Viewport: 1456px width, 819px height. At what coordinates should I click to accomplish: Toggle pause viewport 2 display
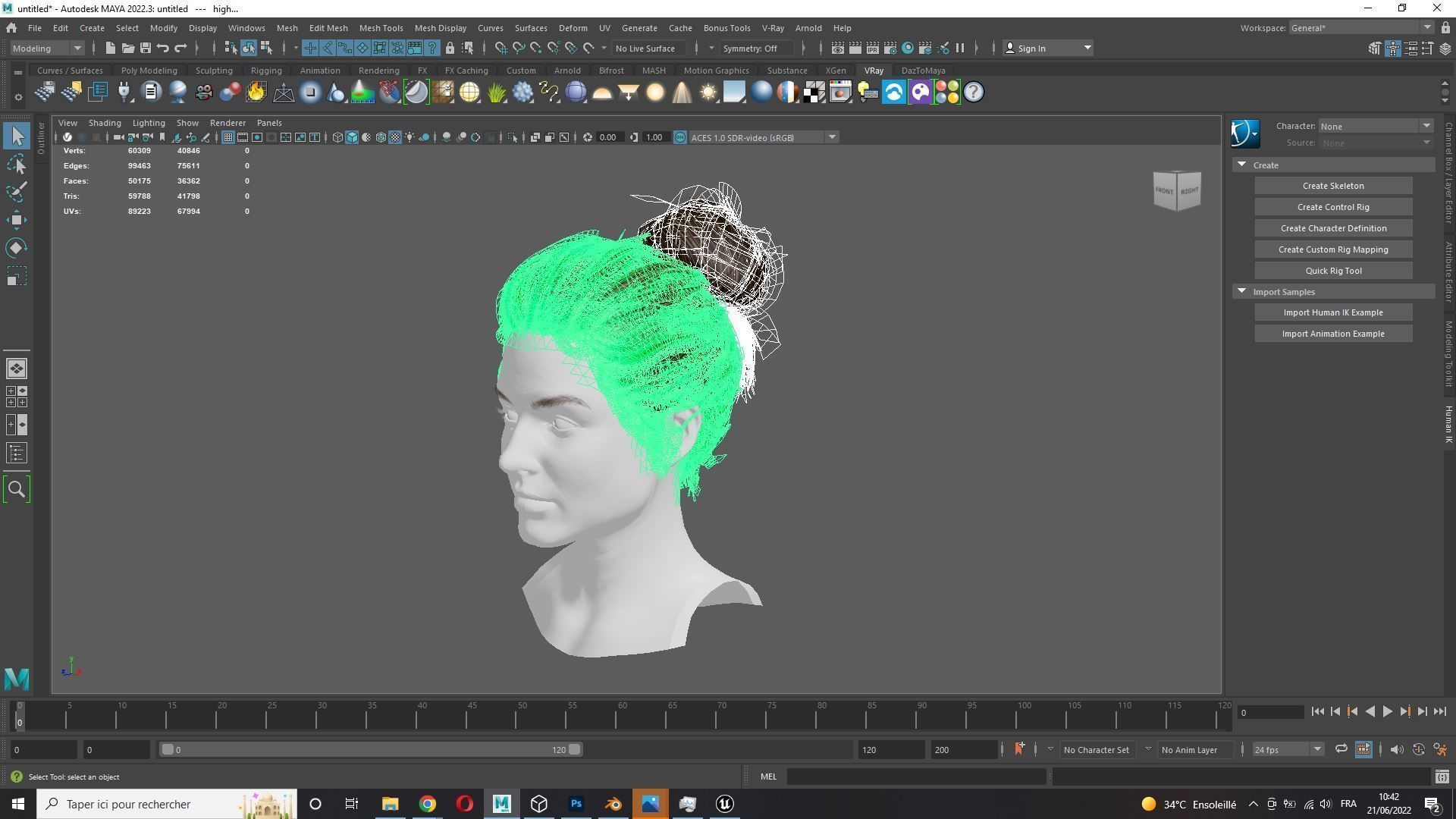[960, 49]
